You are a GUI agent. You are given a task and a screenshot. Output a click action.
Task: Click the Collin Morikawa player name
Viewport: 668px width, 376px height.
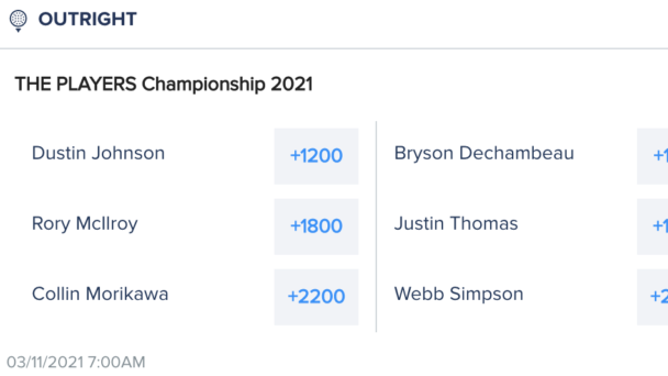coord(100,294)
